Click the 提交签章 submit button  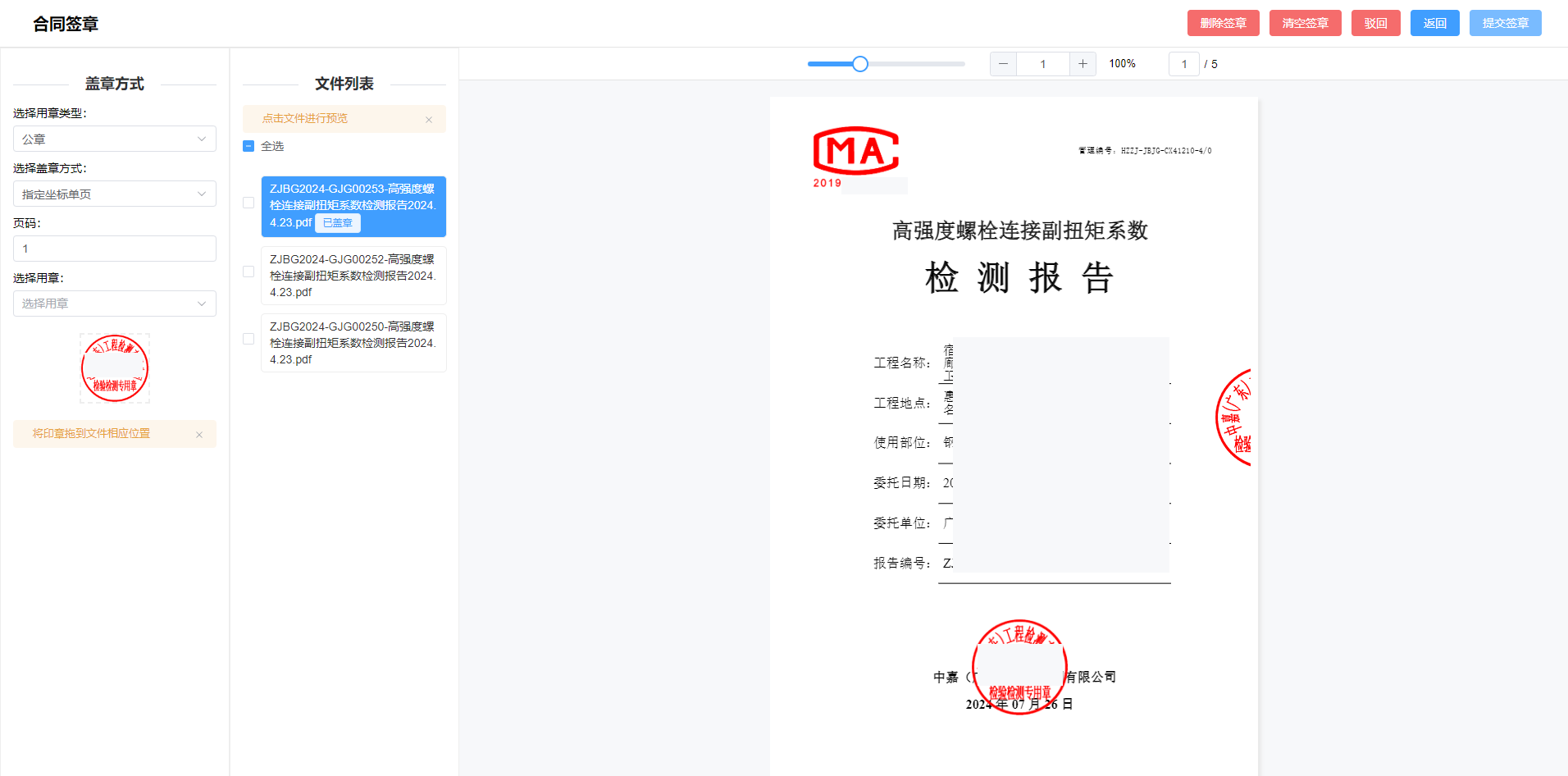pyautogui.click(x=1505, y=22)
